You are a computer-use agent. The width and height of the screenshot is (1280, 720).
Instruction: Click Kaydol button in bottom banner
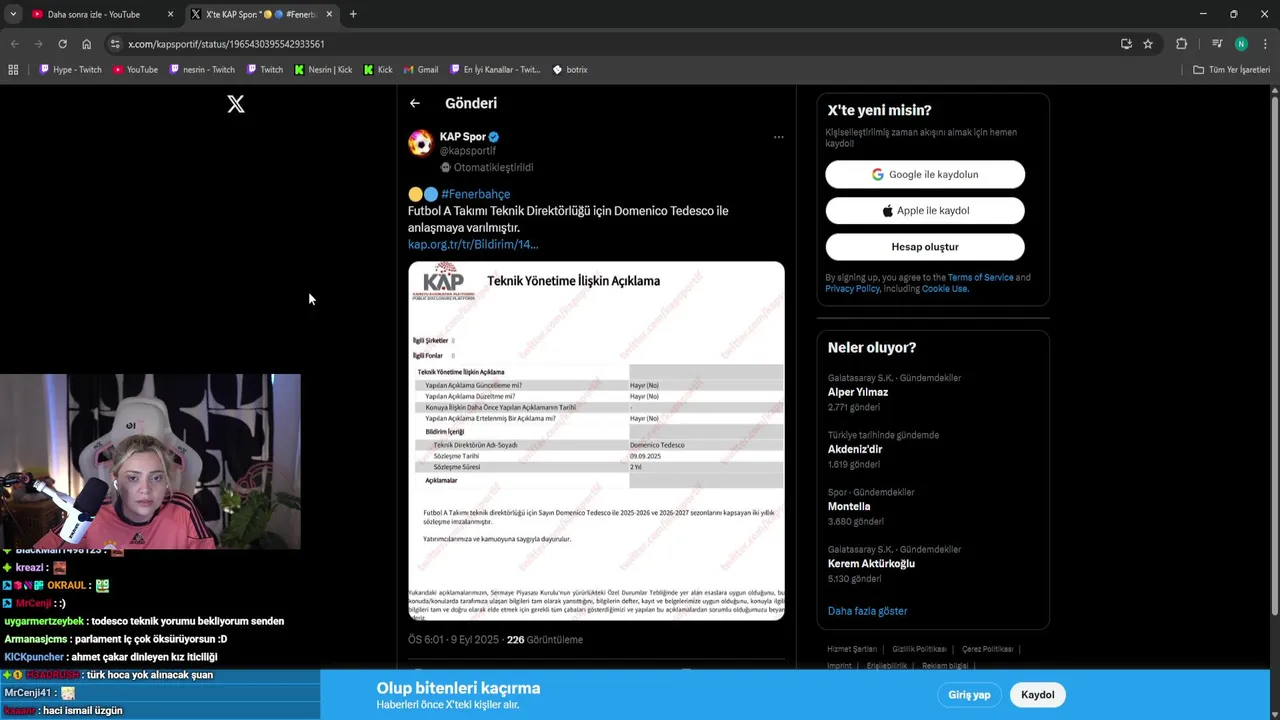tap(1038, 695)
